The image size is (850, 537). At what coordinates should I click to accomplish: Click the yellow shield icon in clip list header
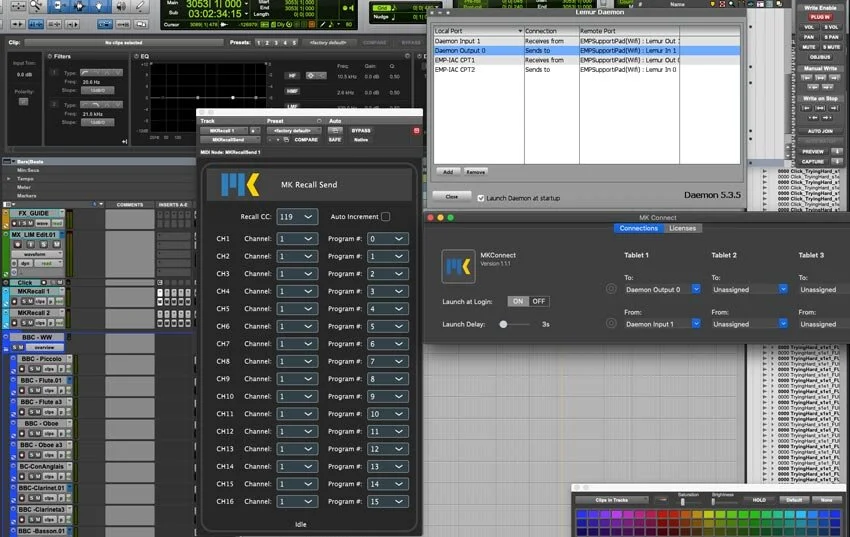(712, 4)
